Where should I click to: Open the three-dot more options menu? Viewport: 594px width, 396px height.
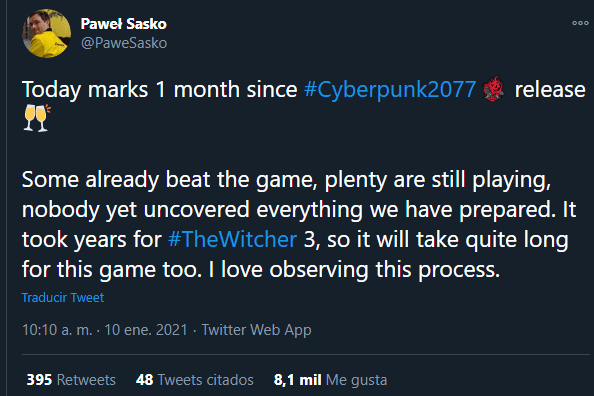click(580, 23)
